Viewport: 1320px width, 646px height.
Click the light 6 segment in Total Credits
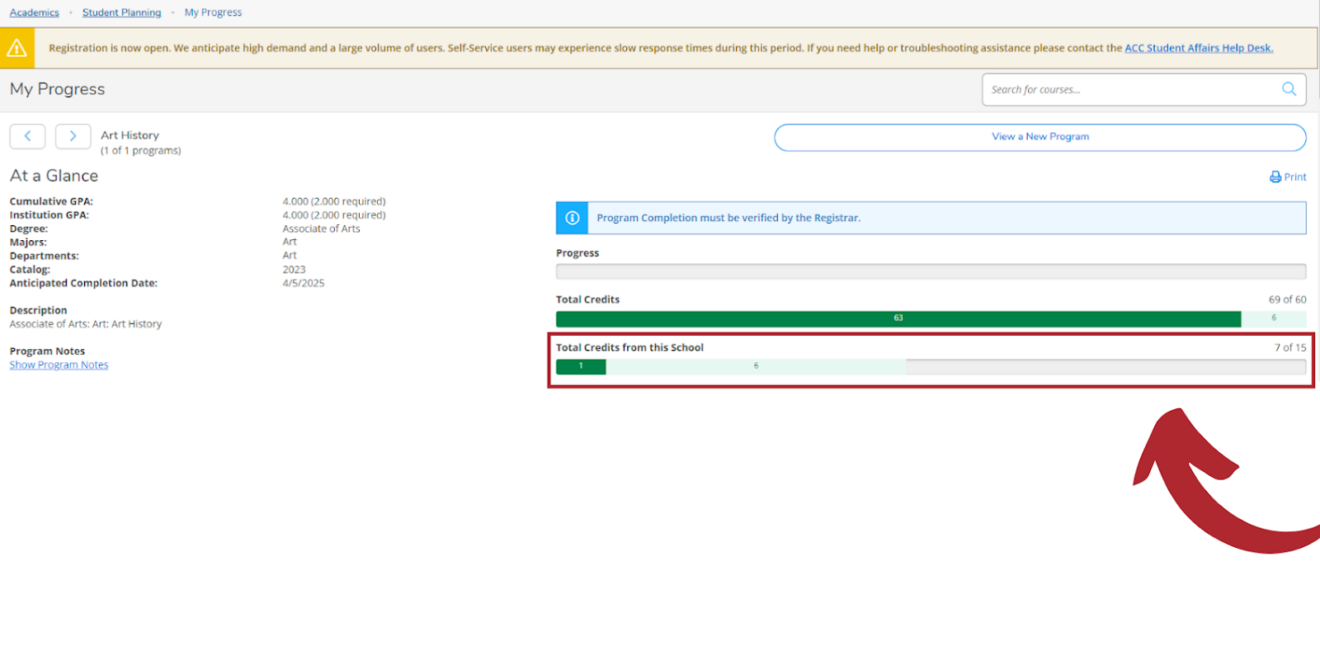pos(1273,318)
